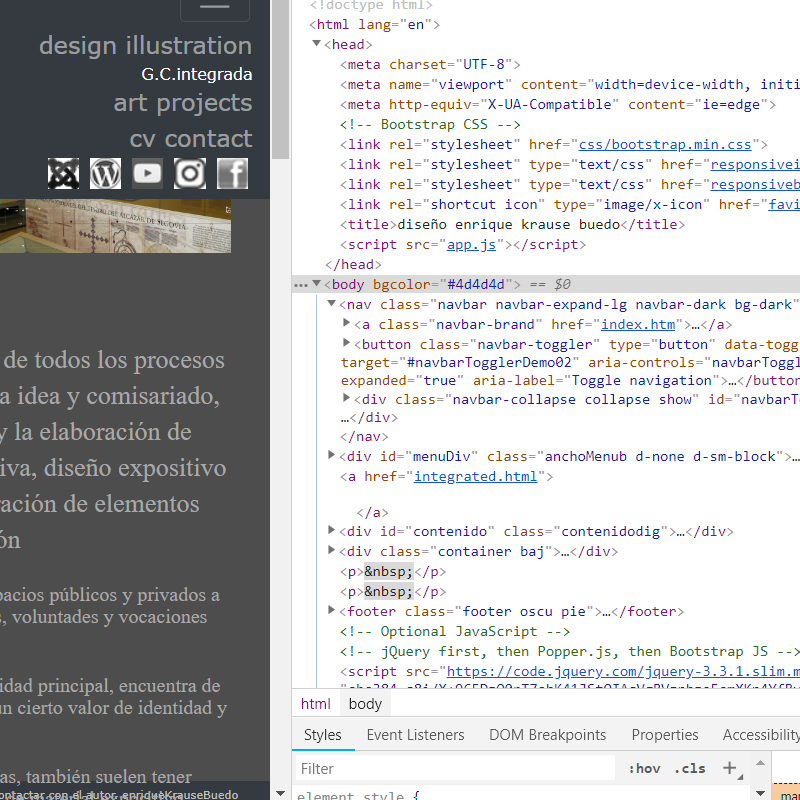Image resolution: width=800 pixels, height=800 pixels.
Task: Open the DOM Breakpoints tab
Action: coord(547,735)
